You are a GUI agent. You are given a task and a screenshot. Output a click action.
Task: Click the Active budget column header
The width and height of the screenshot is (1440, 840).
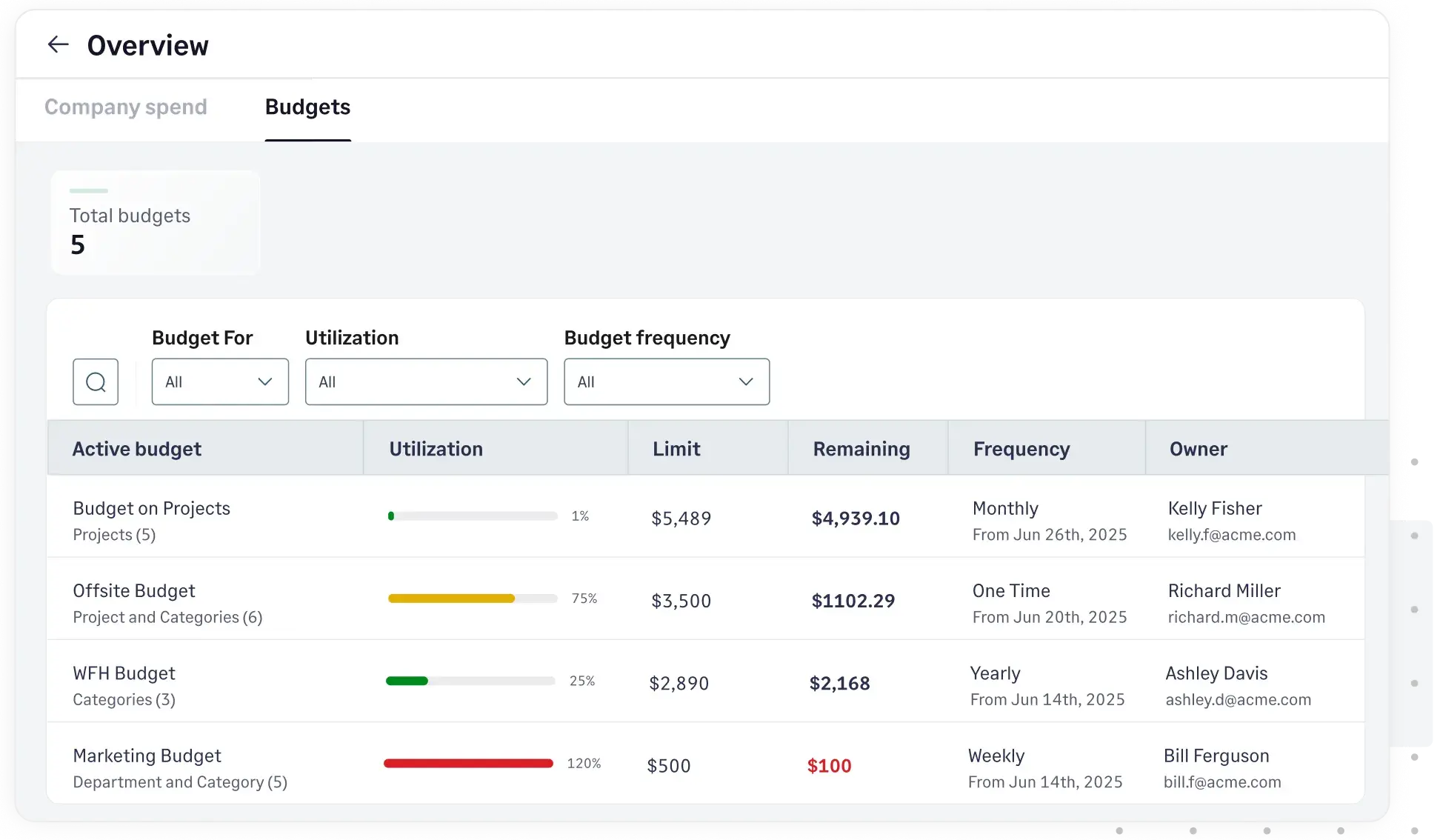137,448
